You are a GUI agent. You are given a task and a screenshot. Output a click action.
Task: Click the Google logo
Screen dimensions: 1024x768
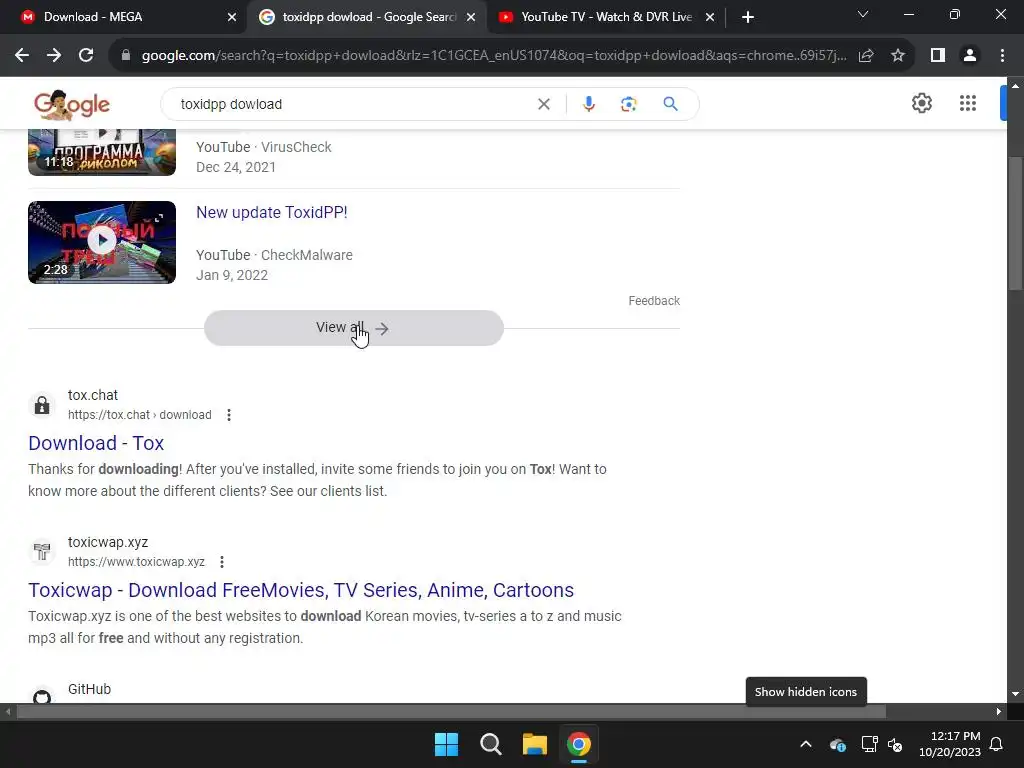click(x=72, y=104)
